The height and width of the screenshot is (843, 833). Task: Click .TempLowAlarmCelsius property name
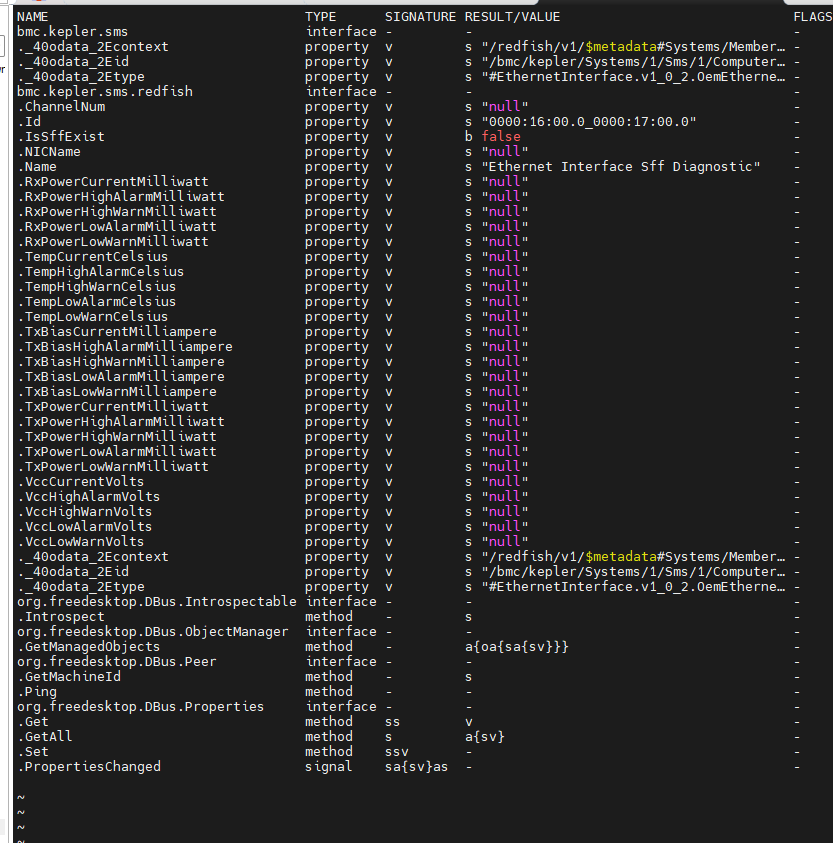[96, 302]
